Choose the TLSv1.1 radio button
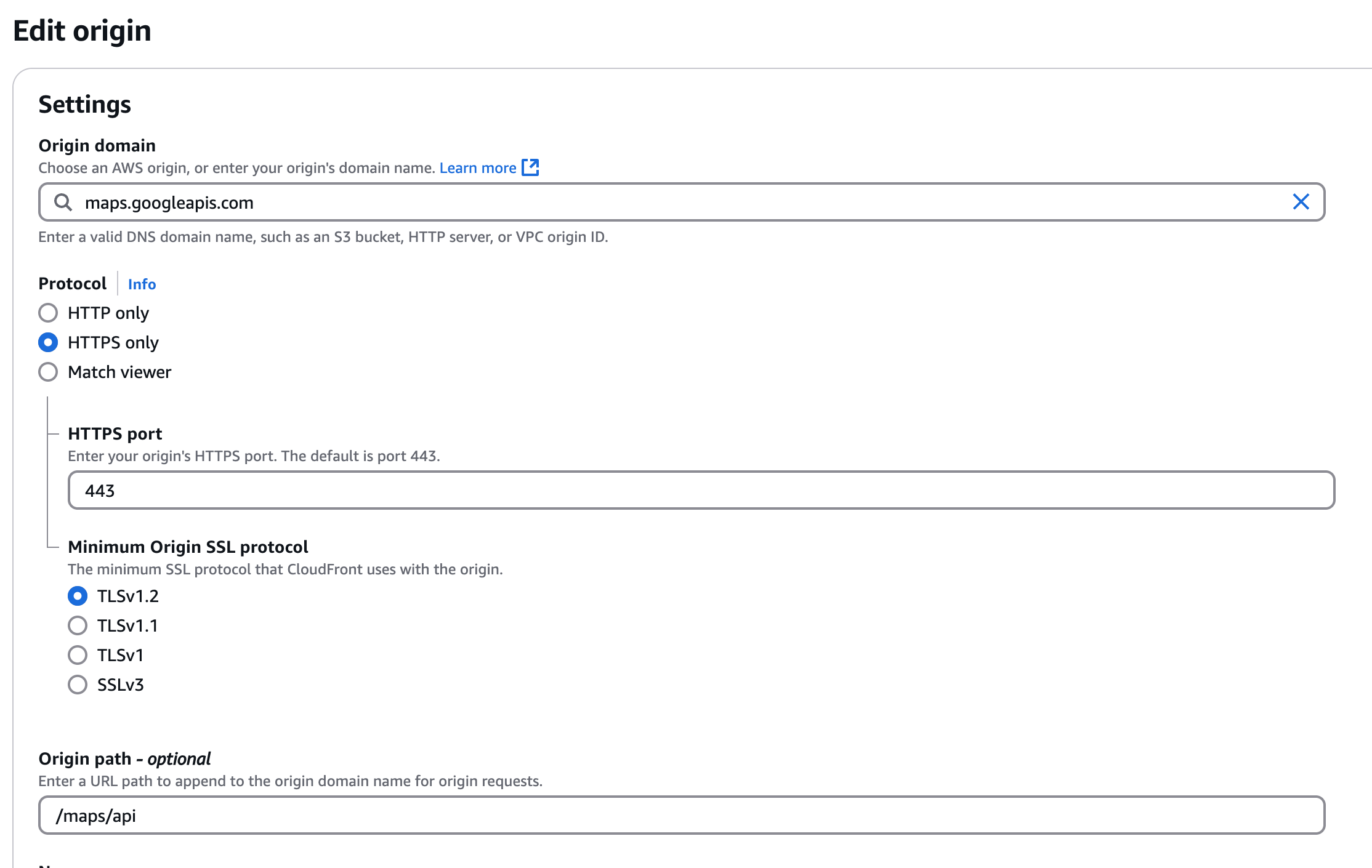Image resolution: width=1372 pixels, height=868 pixels. click(78, 625)
